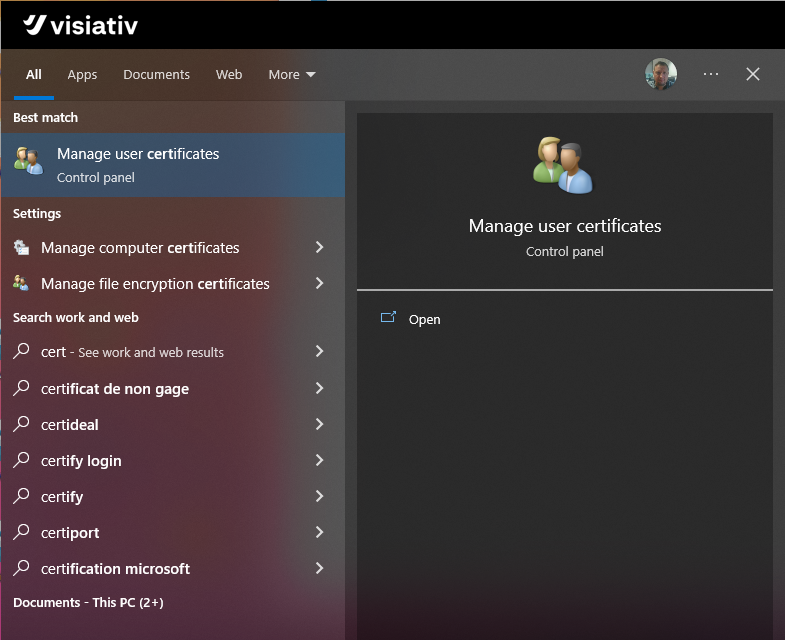This screenshot has width=785, height=640.
Task: Click the Manage computer certificates icon
Action: [21, 248]
